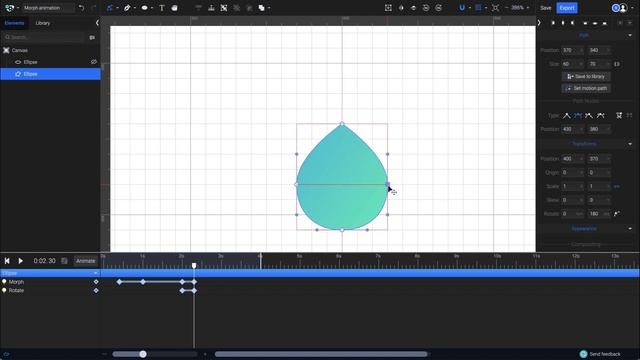Jump the playhead to the start

coord(7,261)
